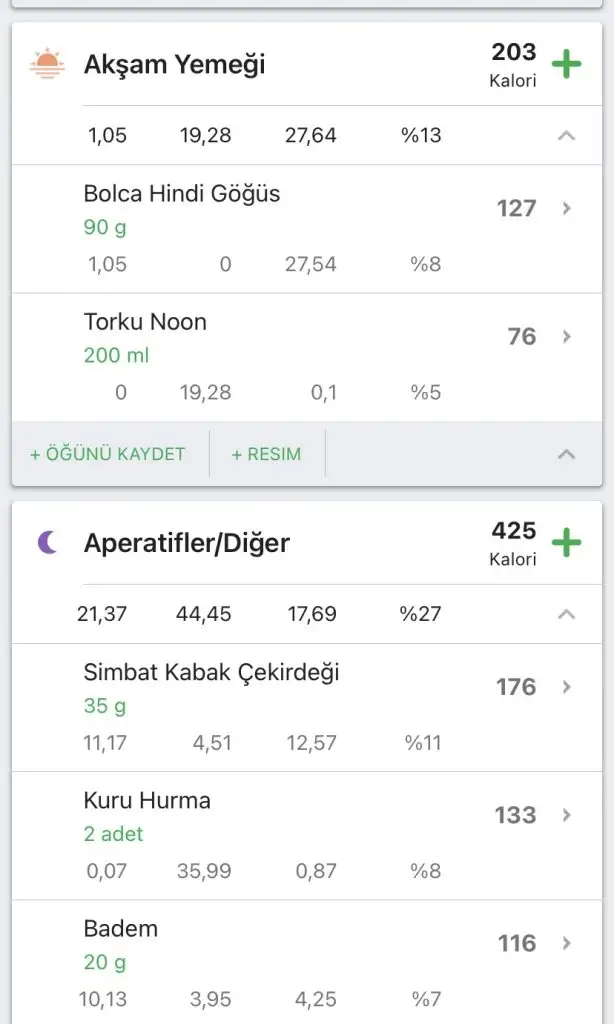Open the Bolca Hindi Göğüs food entry
The width and height of the screenshot is (614, 1024).
click(x=182, y=194)
